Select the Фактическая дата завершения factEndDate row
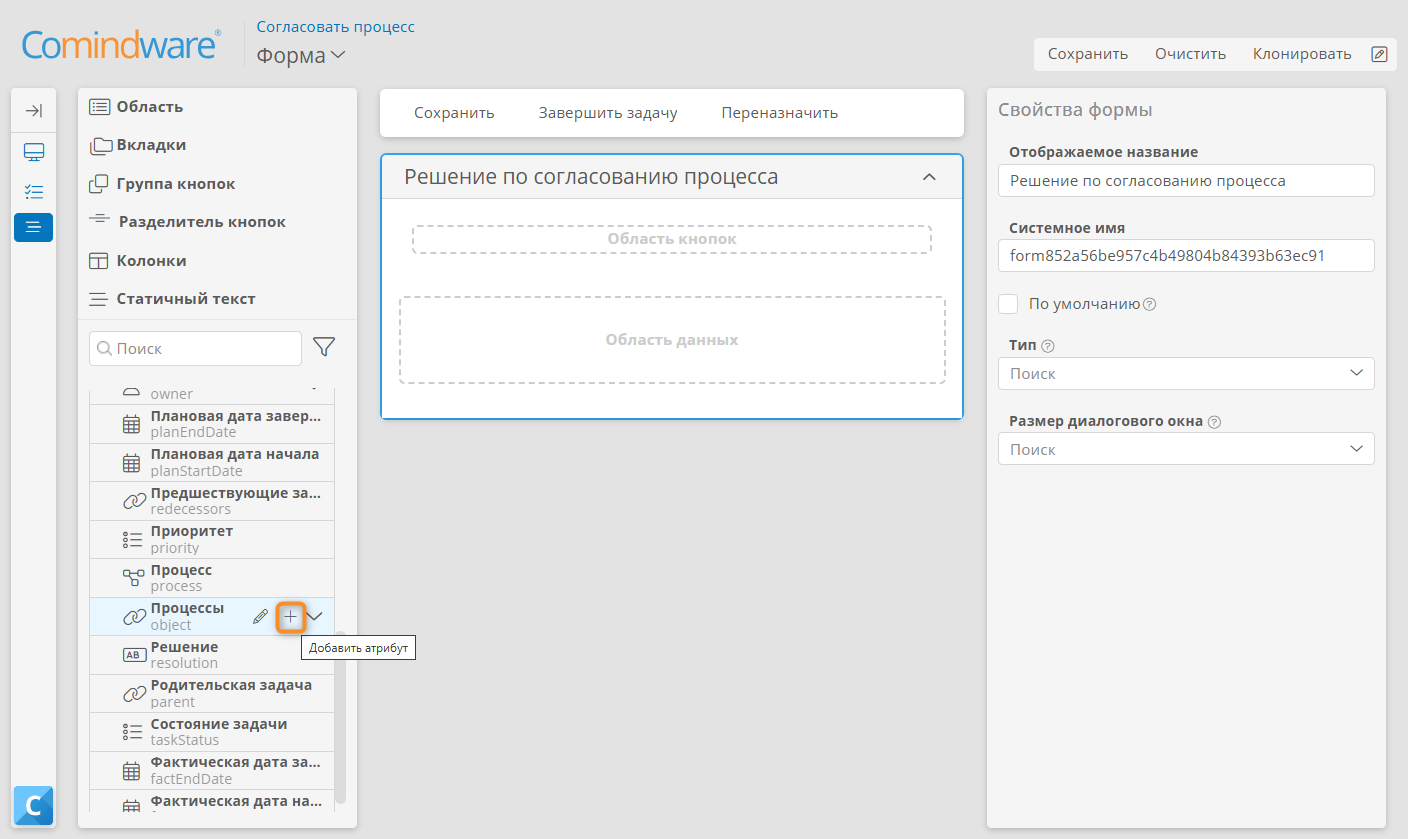 pyautogui.click(x=211, y=770)
